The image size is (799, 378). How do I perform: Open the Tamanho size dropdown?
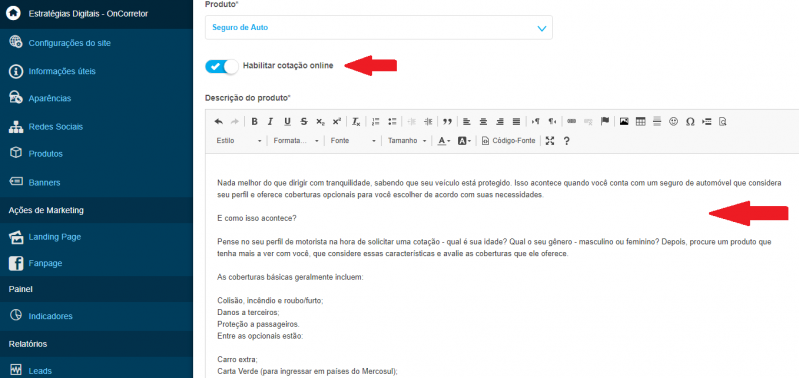tap(407, 141)
